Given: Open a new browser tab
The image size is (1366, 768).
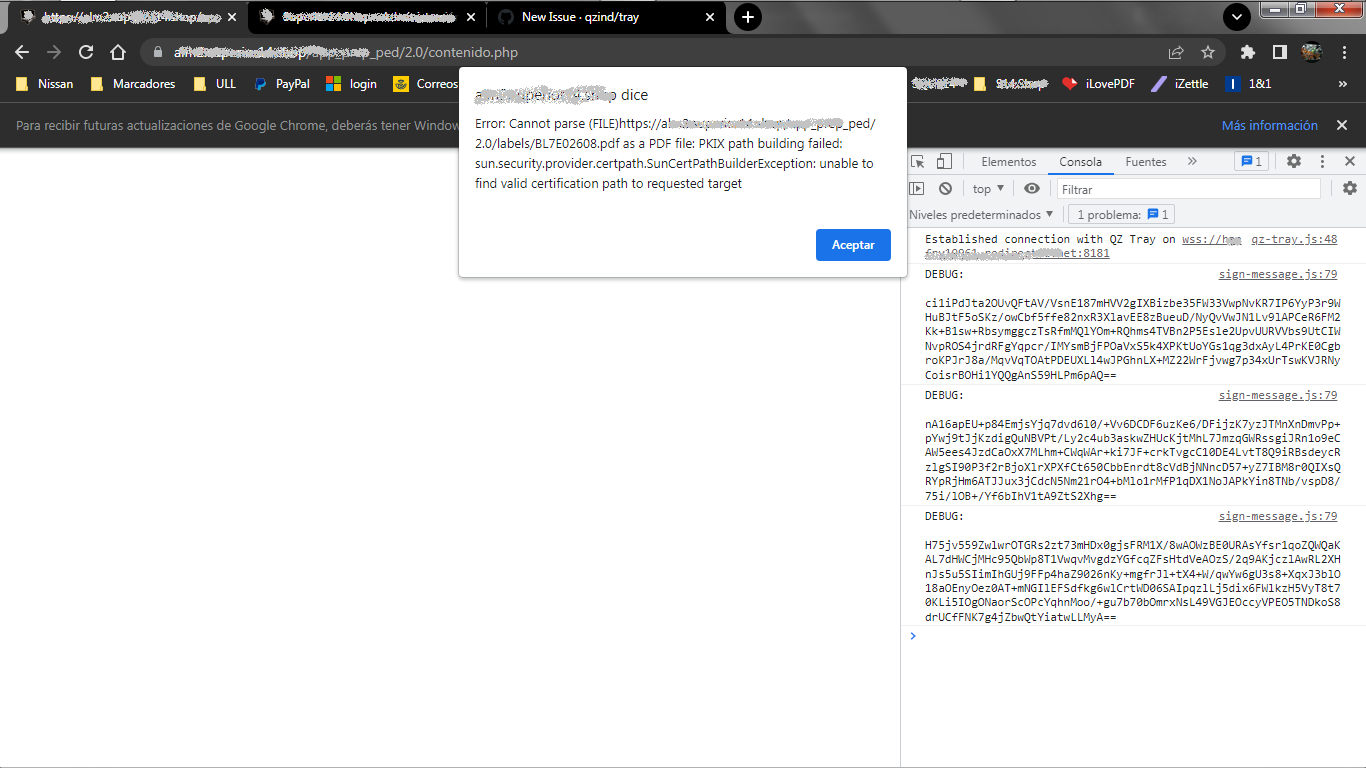Looking at the screenshot, I should [748, 17].
